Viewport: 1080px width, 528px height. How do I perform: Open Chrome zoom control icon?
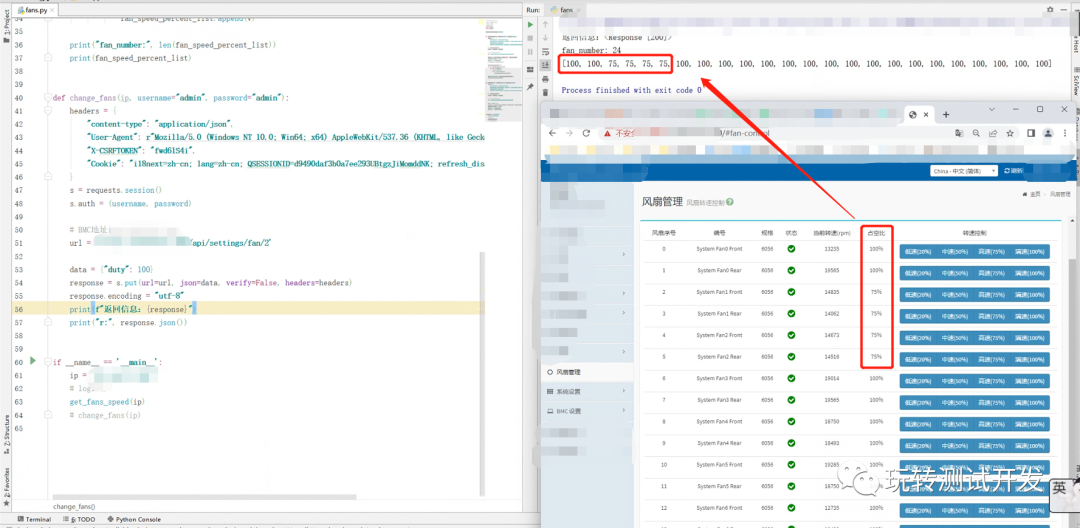tap(976, 133)
